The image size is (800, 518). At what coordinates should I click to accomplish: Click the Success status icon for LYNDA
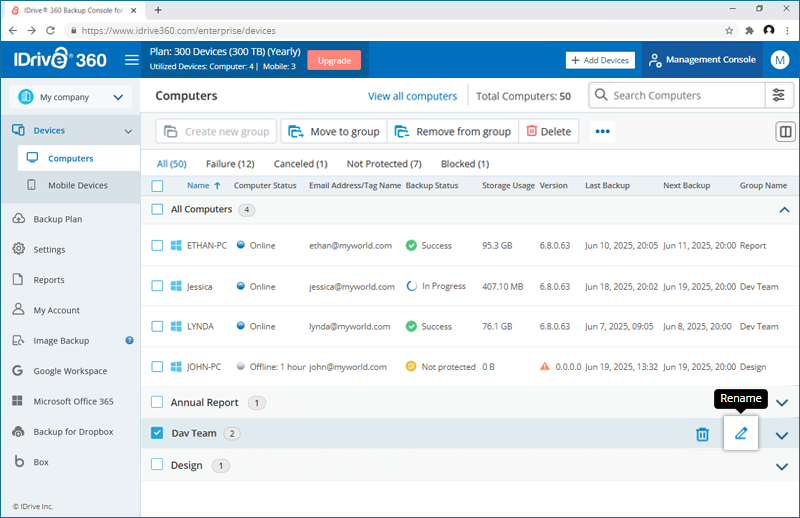point(411,326)
